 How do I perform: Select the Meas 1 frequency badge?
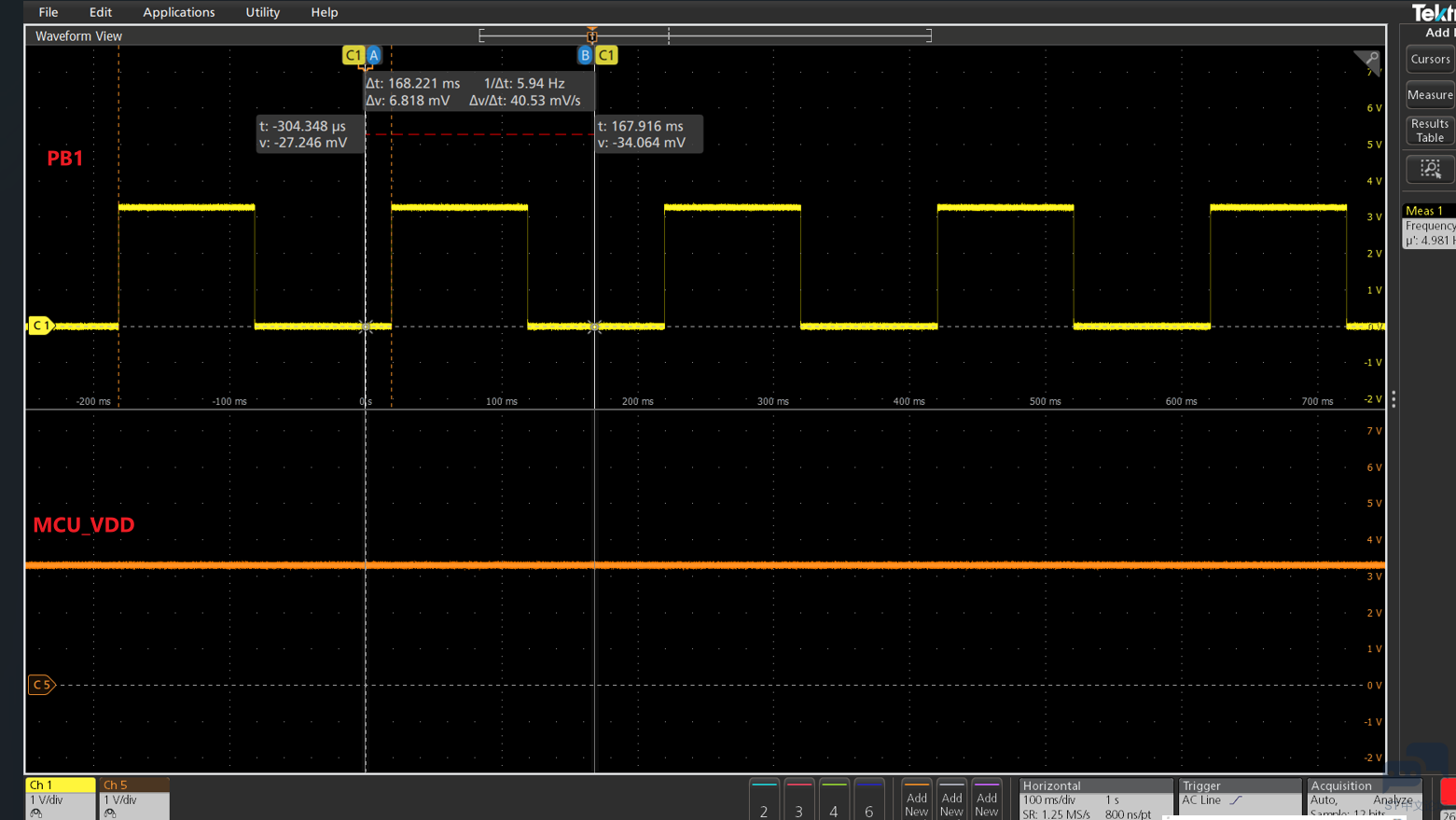pyautogui.click(x=1429, y=226)
